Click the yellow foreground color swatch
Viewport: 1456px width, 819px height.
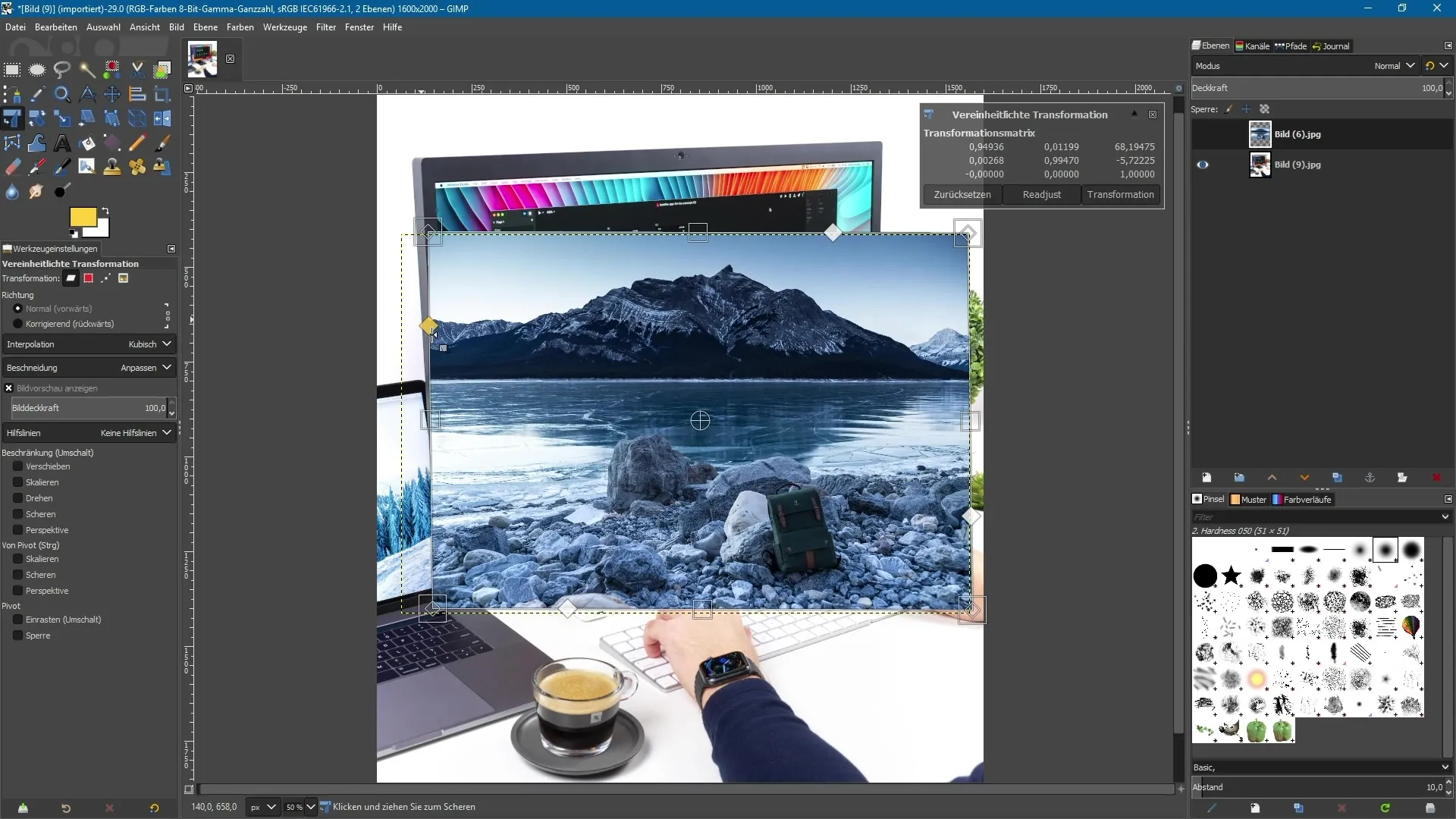click(x=83, y=218)
